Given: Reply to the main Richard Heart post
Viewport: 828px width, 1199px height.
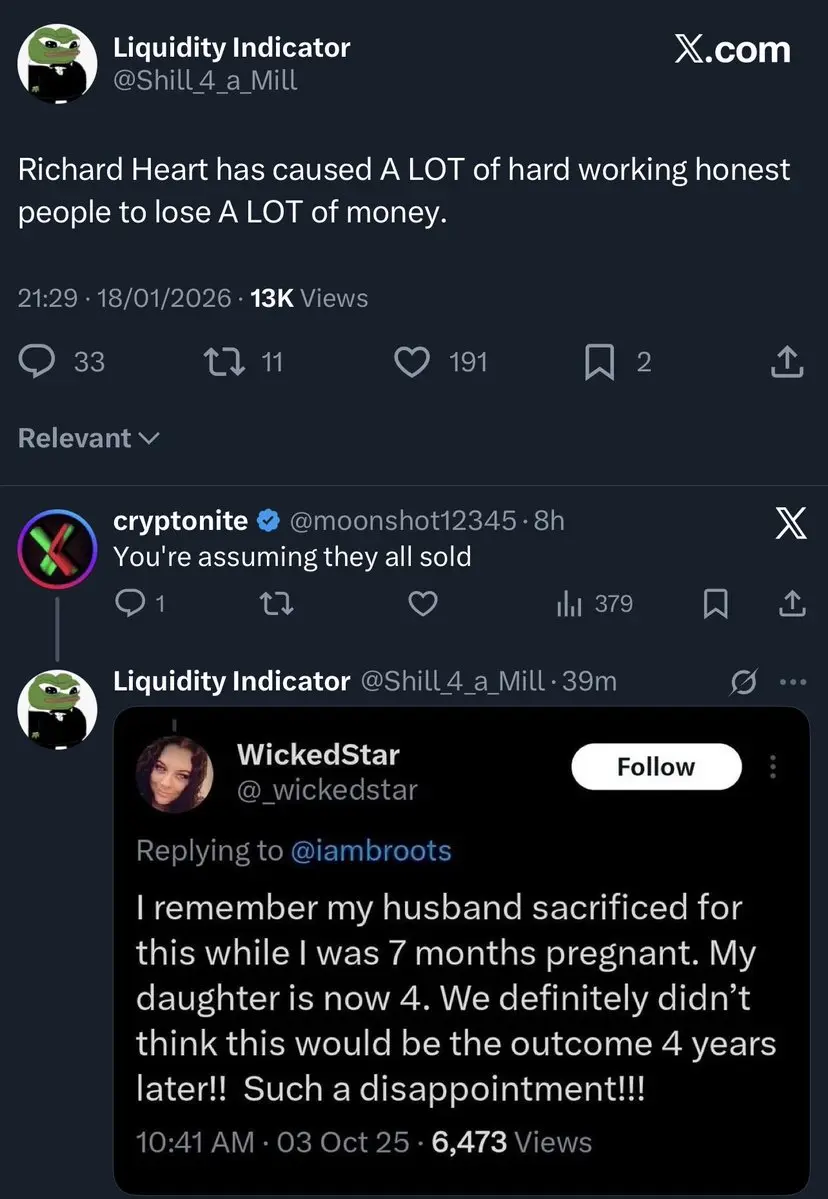Looking at the screenshot, I should click(37, 361).
